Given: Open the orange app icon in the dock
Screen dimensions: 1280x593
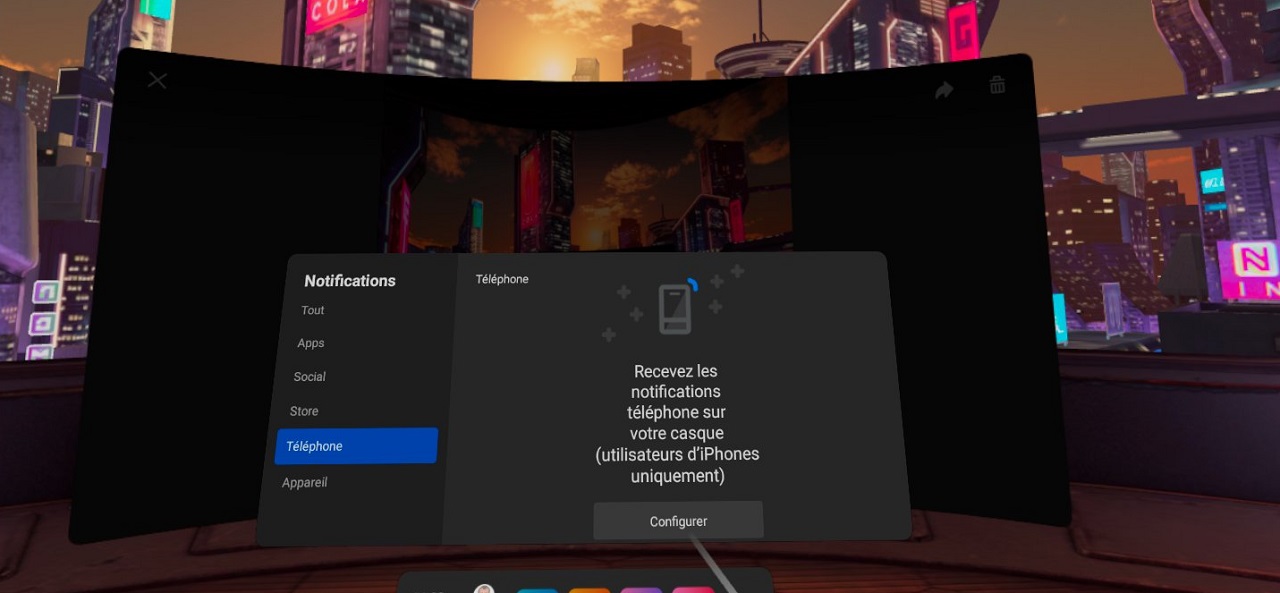Looking at the screenshot, I should point(590,591).
